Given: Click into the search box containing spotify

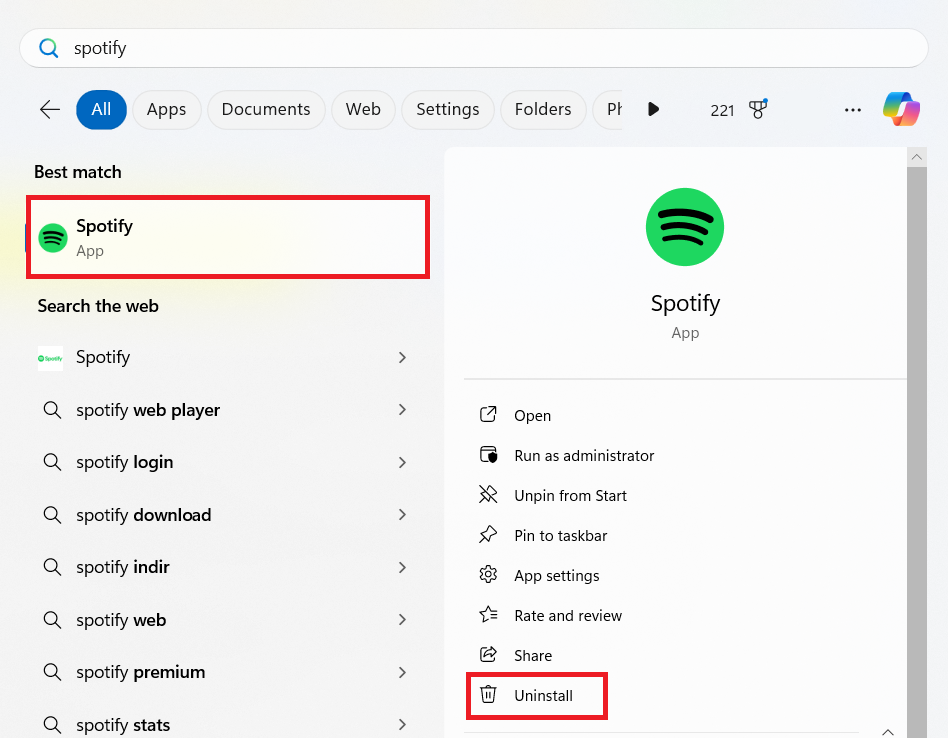Looking at the screenshot, I should [x=473, y=48].
